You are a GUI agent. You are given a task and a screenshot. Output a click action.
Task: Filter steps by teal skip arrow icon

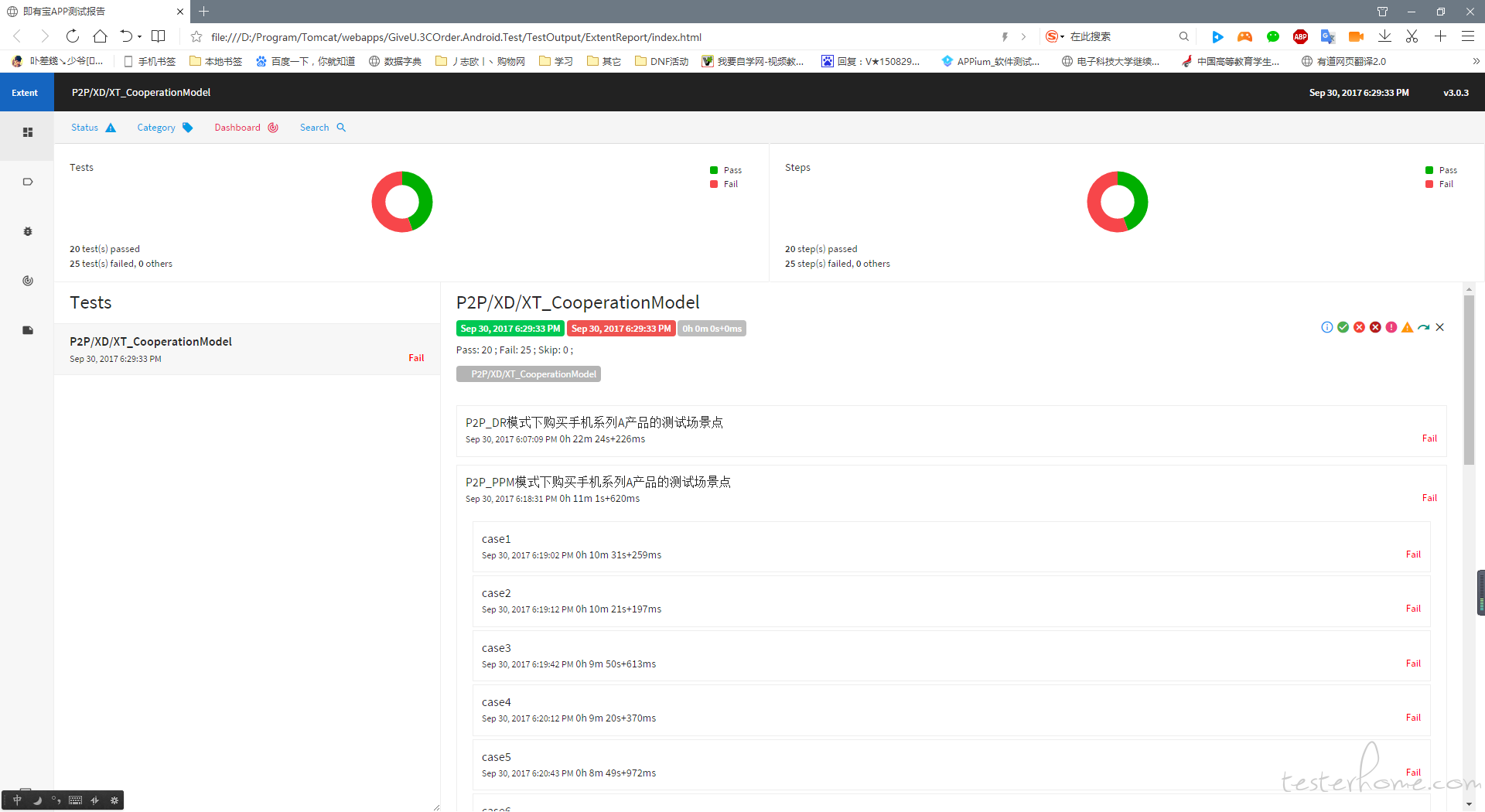[x=1423, y=328]
